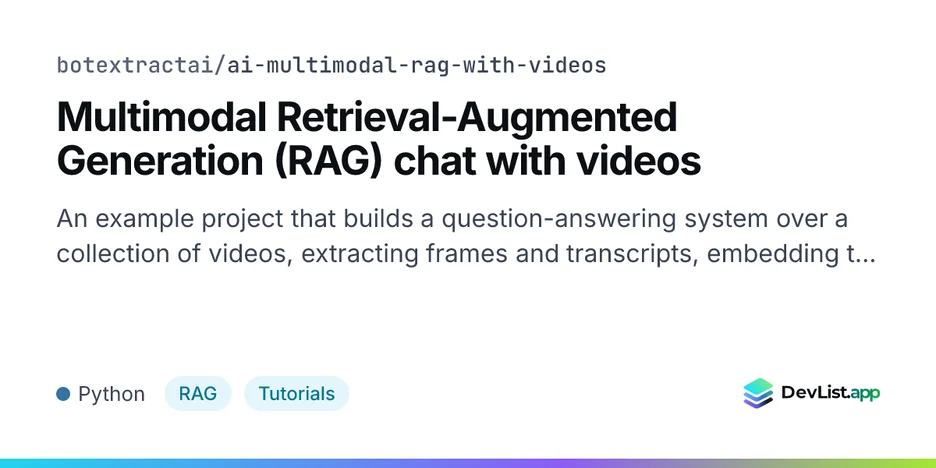The height and width of the screenshot is (468, 936).
Task: Click the Python language label
Action: 112,395
